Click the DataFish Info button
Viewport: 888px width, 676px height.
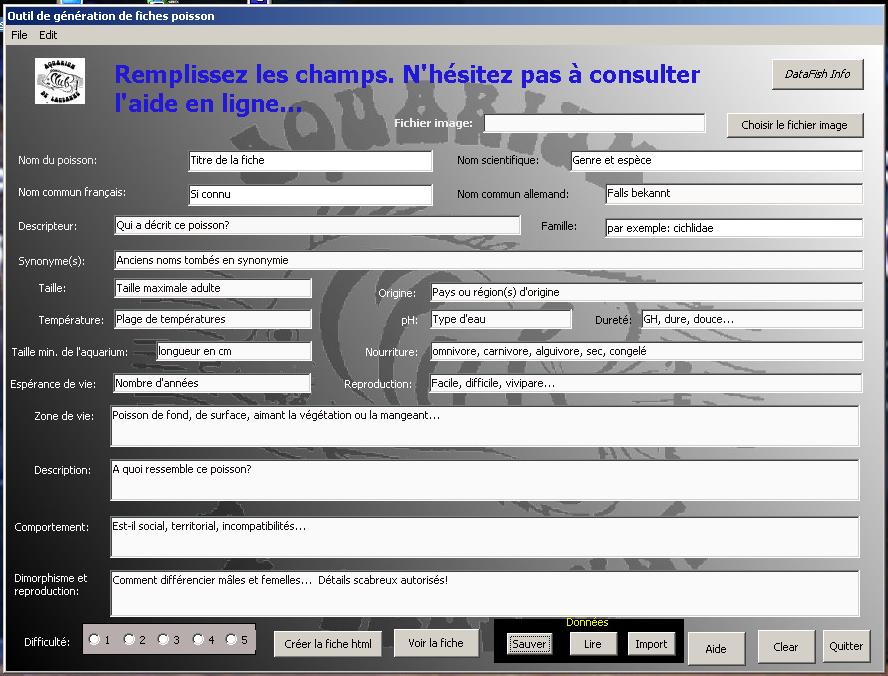817,74
